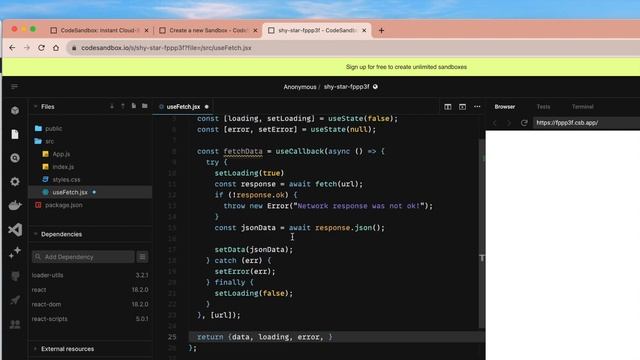Click setData(jsonData) line in editor
Screen dimensions: 640x360
coord(253,249)
